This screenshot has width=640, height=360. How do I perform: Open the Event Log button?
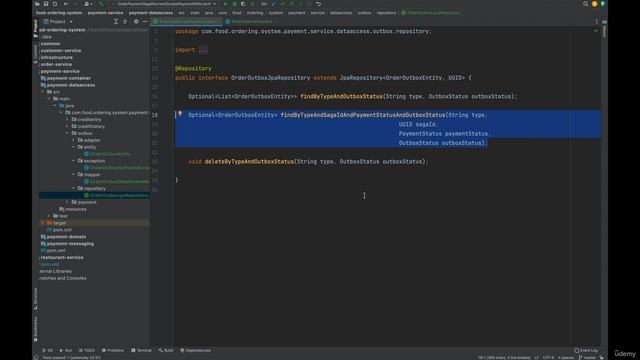click(586, 350)
